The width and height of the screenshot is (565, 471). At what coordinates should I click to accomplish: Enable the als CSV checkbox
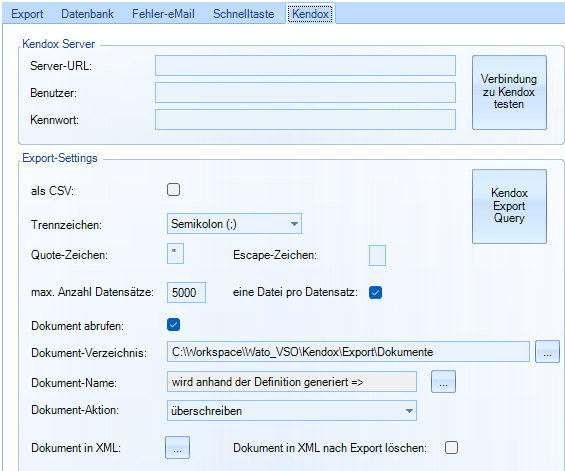pos(173,190)
